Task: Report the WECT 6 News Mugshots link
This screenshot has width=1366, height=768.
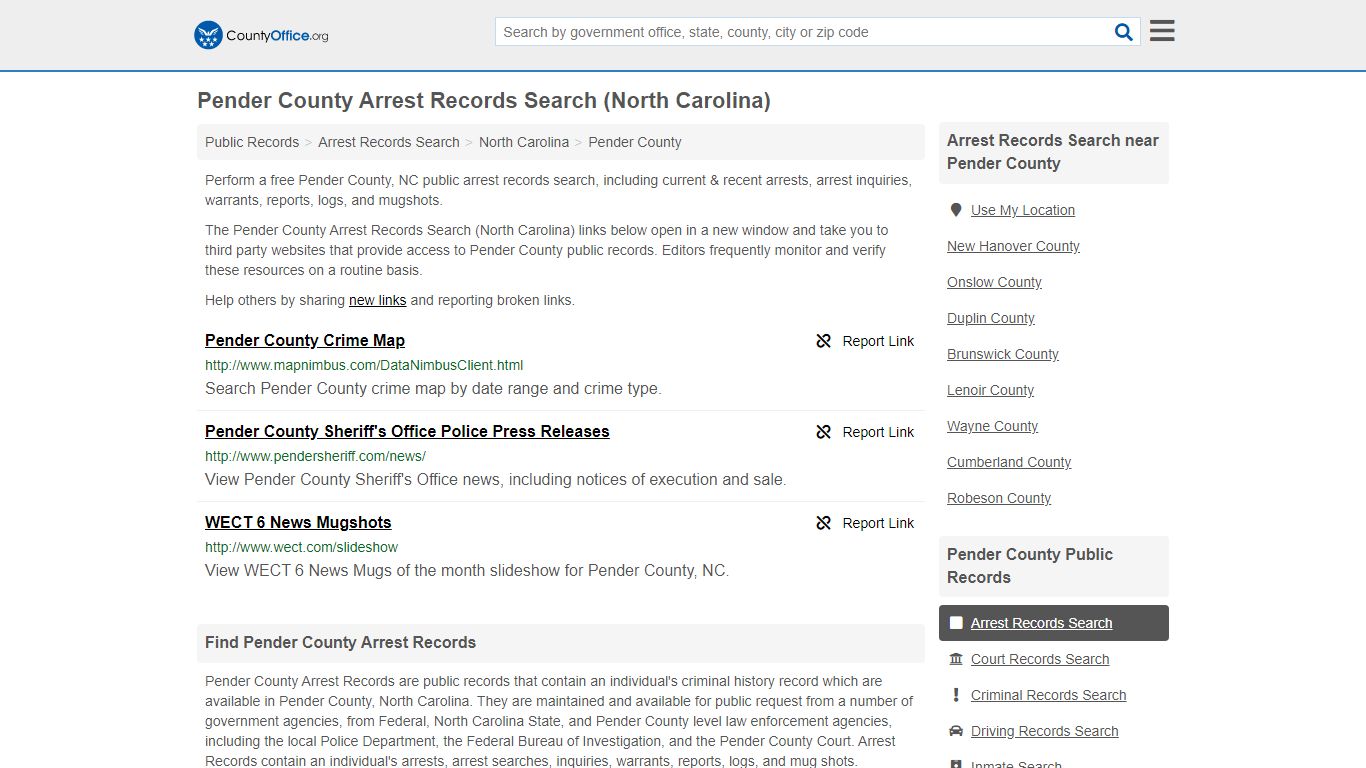Action: [865, 523]
